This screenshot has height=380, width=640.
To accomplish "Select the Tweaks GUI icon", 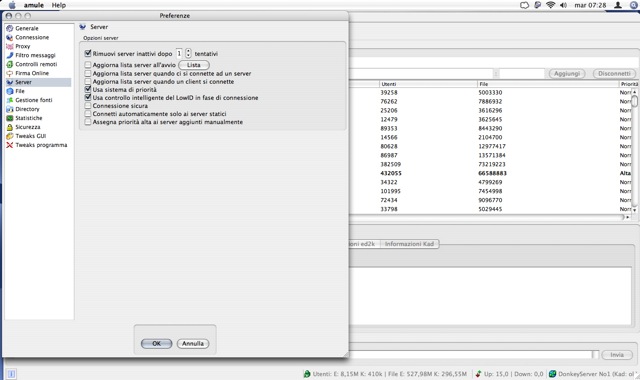I will pyautogui.click(x=9, y=136).
